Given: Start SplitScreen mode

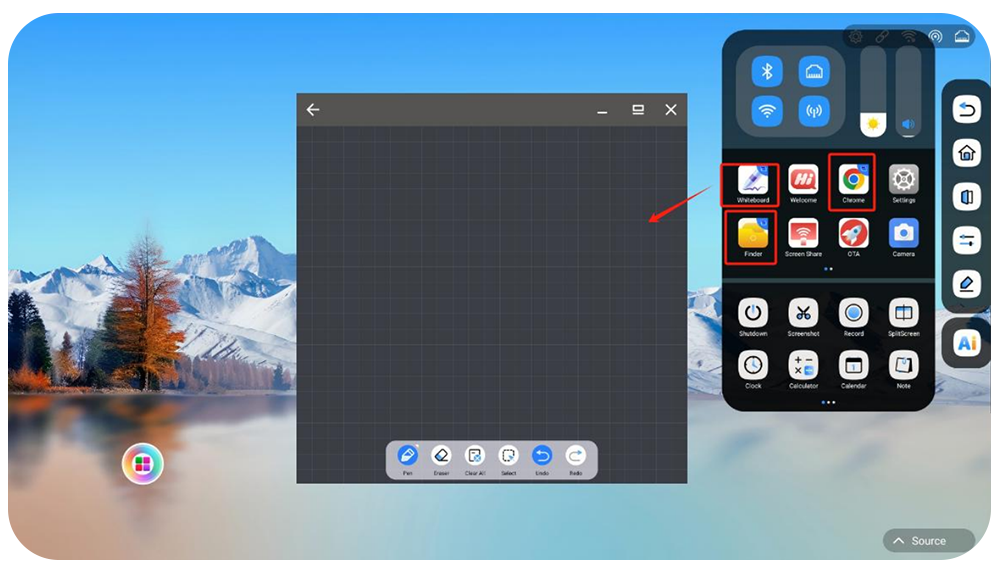Looking at the screenshot, I should tap(903, 313).
